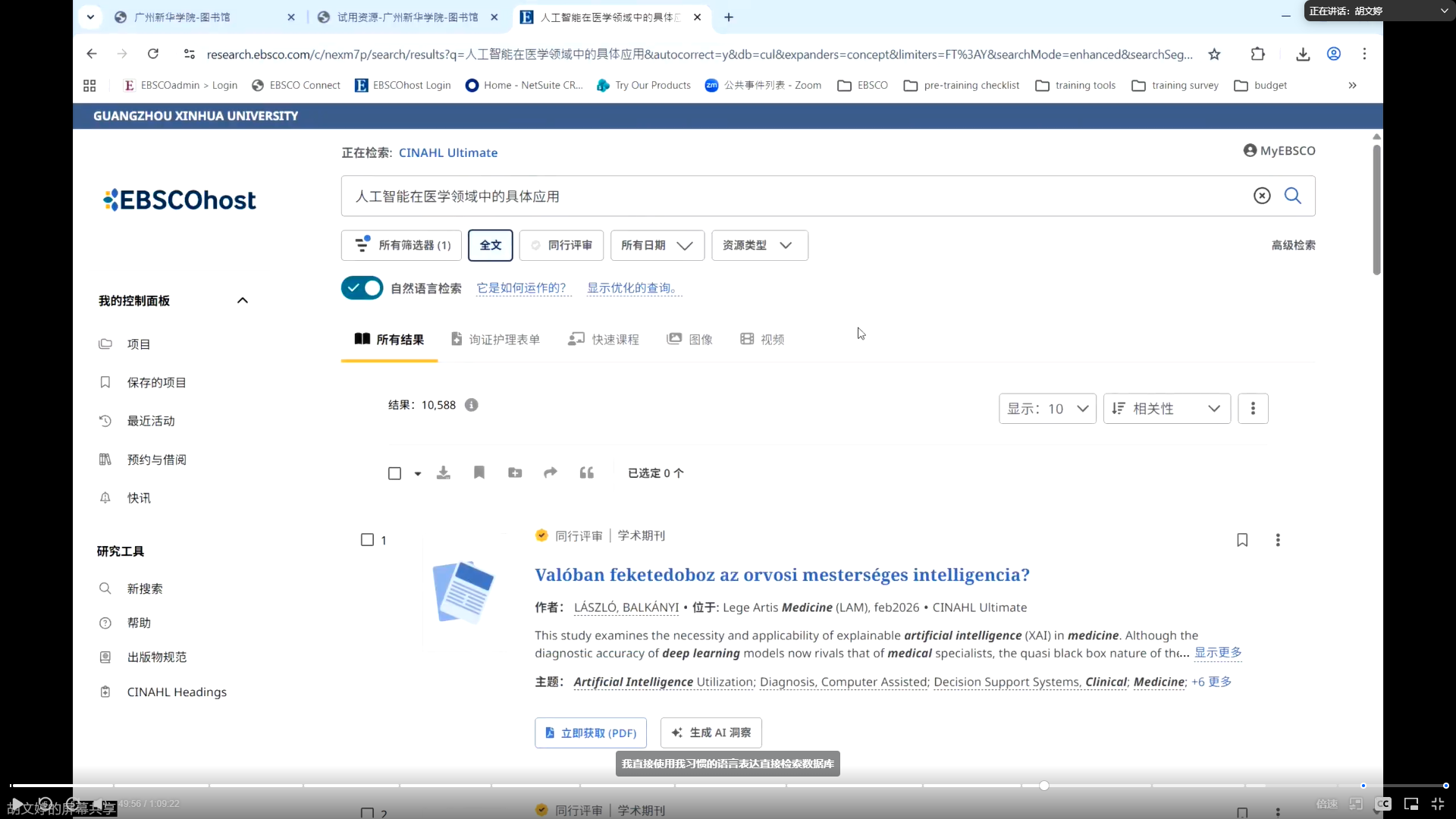Click the magnifier search icon in search box
Screen dimensions: 1456x819
click(1293, 196)
